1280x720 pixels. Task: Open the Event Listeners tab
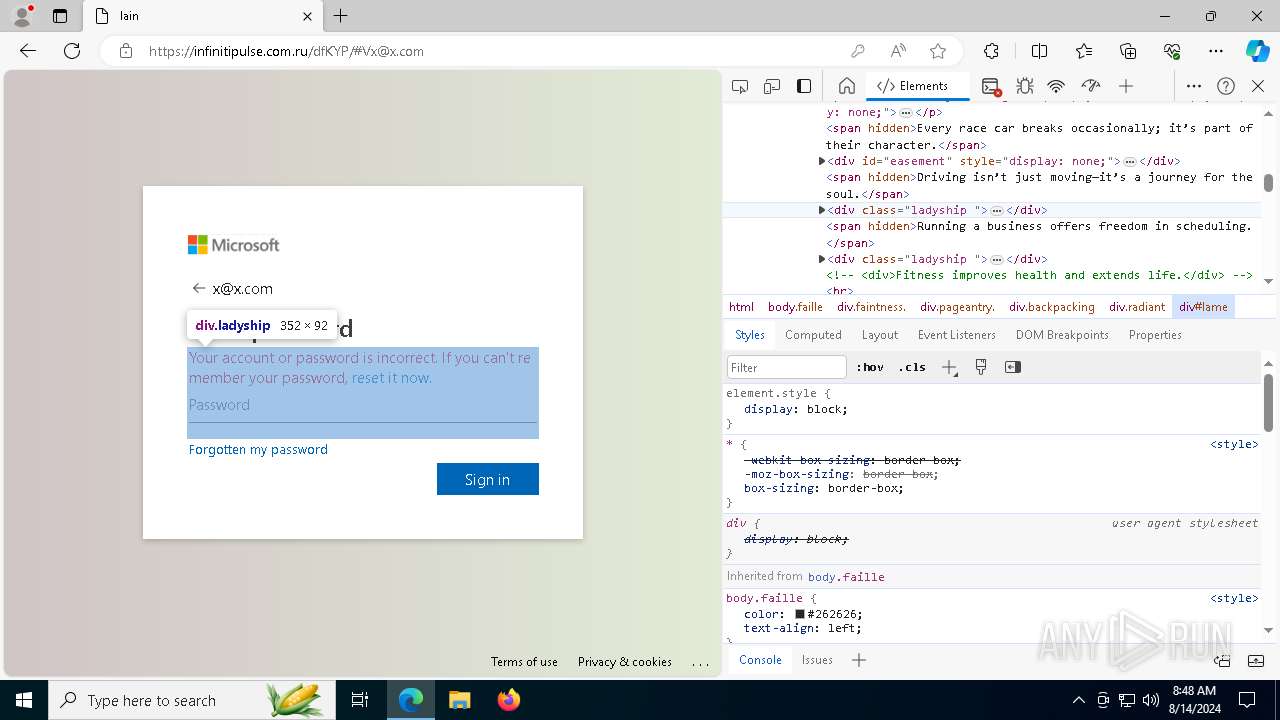(957, 335)
